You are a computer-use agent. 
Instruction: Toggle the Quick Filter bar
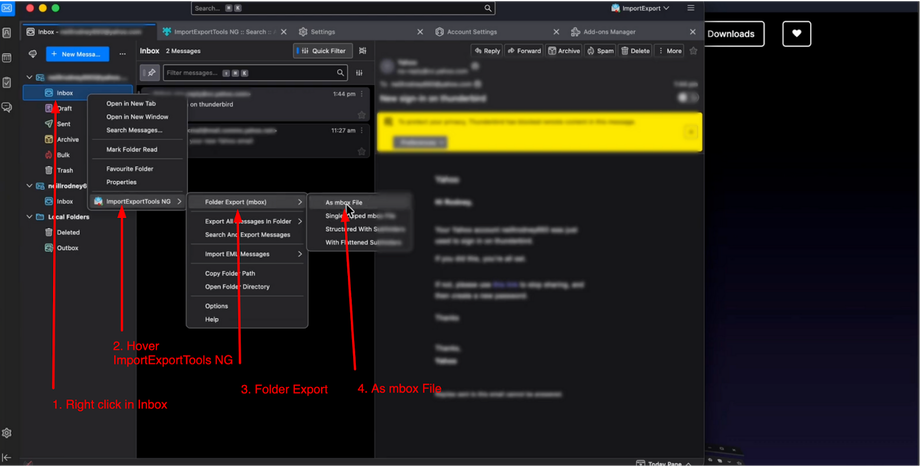pos(323,51)
